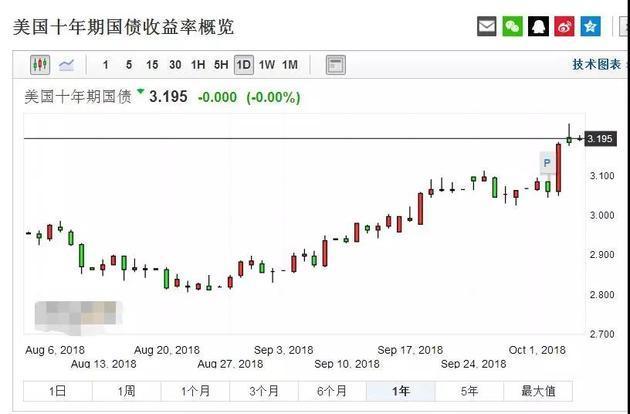Choose the 1个月 time range tab

(x=195, y=391)
